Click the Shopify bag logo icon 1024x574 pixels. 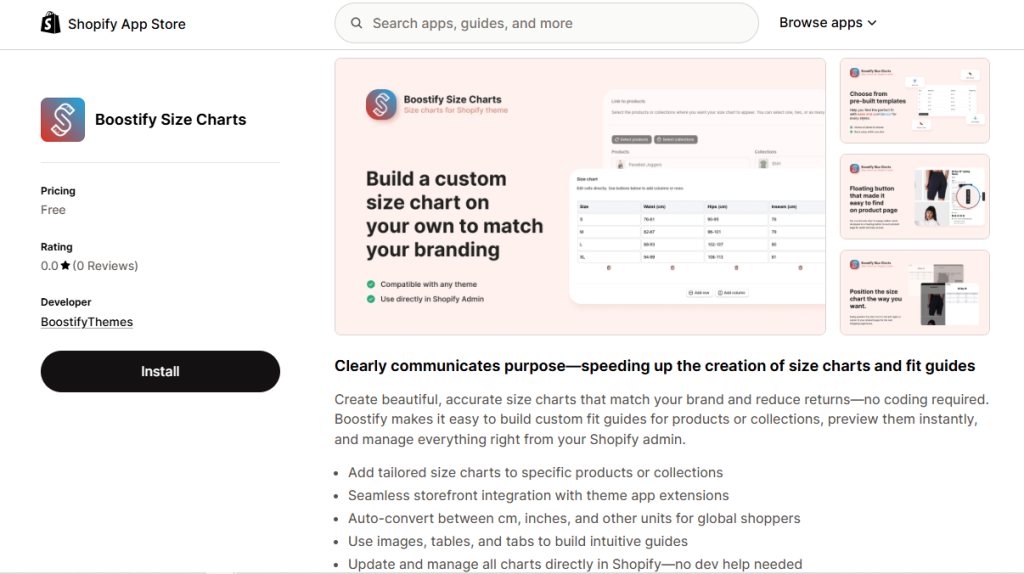(50, 24)
